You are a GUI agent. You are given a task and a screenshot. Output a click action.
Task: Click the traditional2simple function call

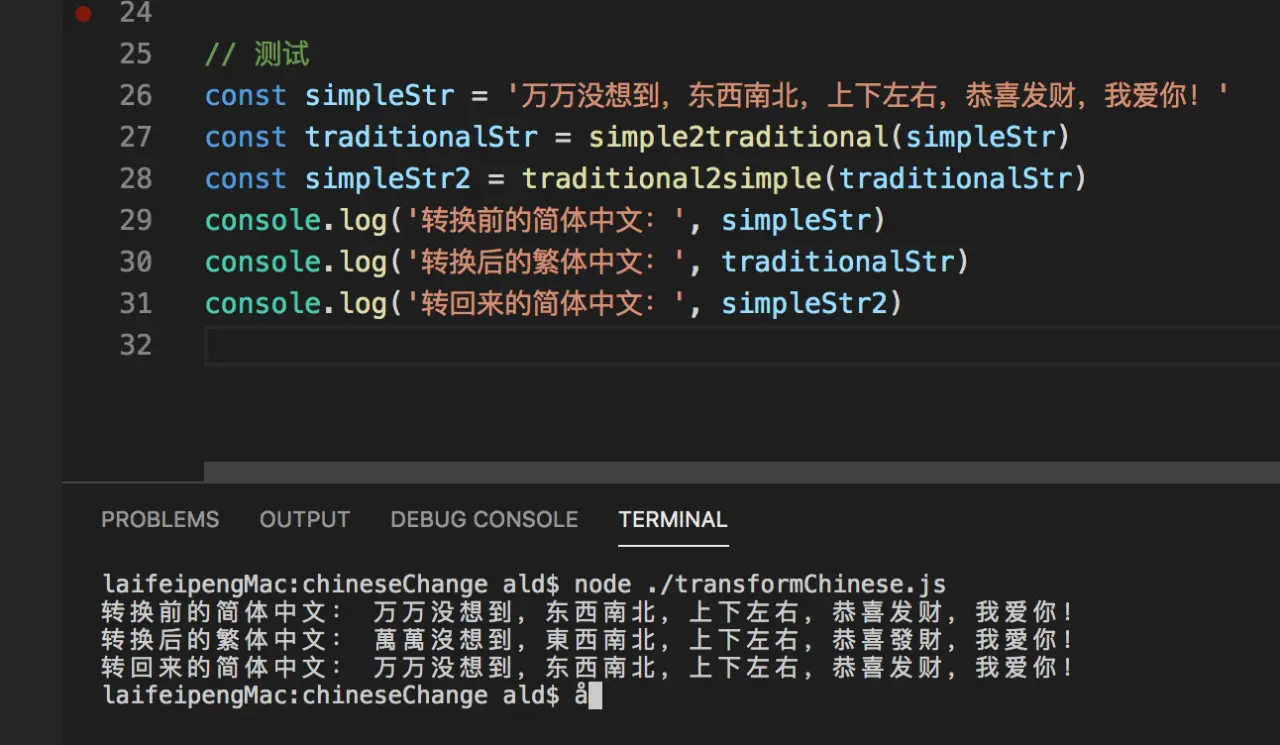671,179
